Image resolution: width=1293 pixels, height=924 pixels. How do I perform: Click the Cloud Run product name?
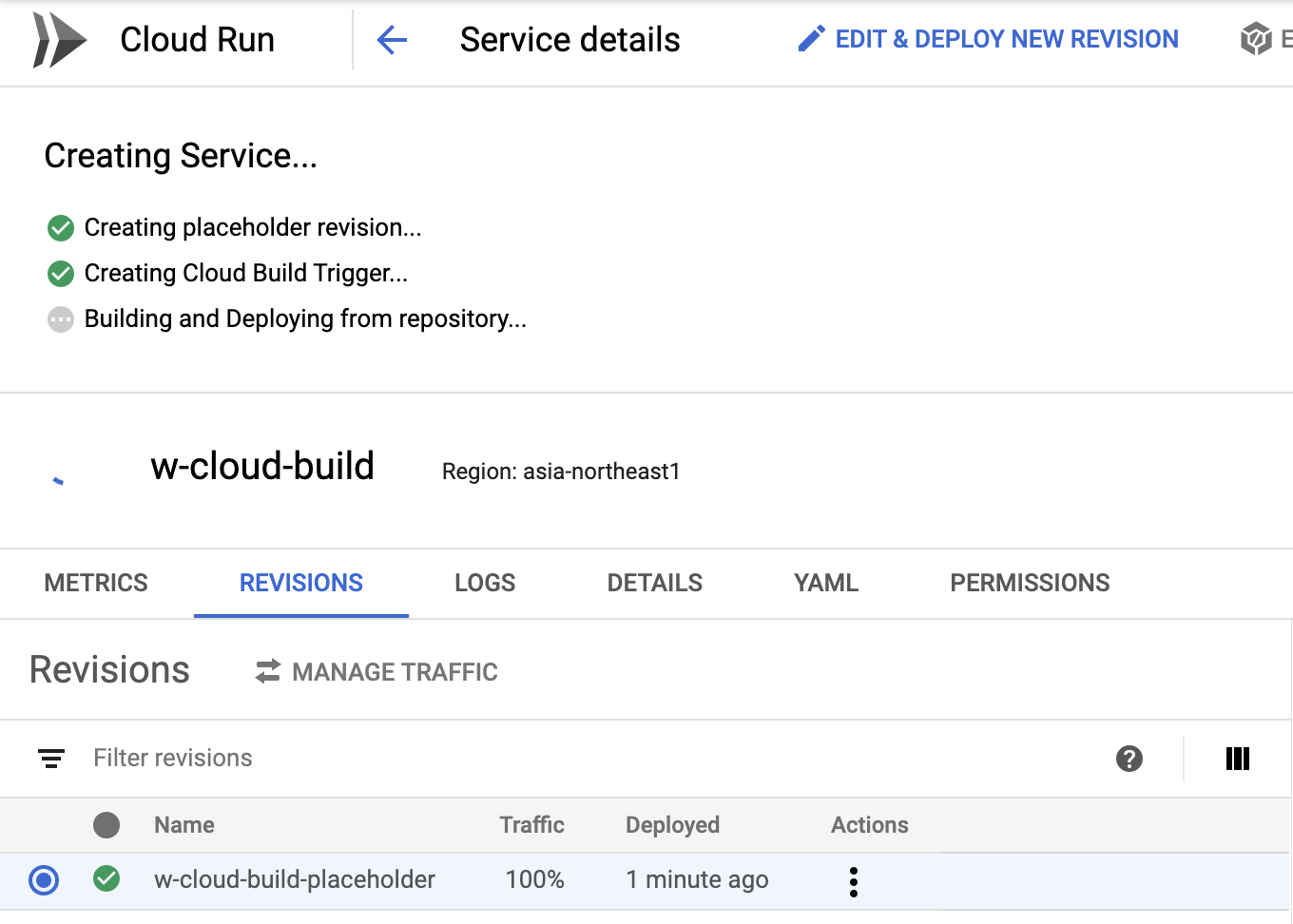point(198,40)
